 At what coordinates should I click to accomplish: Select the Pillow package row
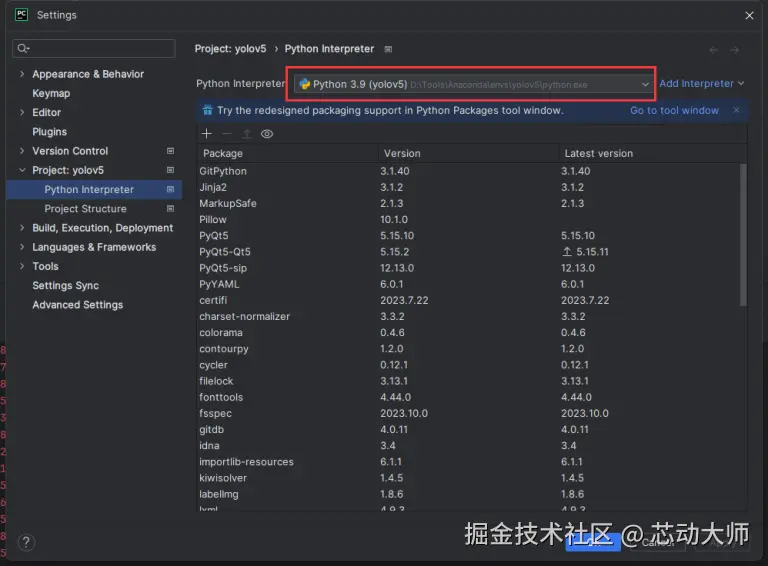point(469,219)
